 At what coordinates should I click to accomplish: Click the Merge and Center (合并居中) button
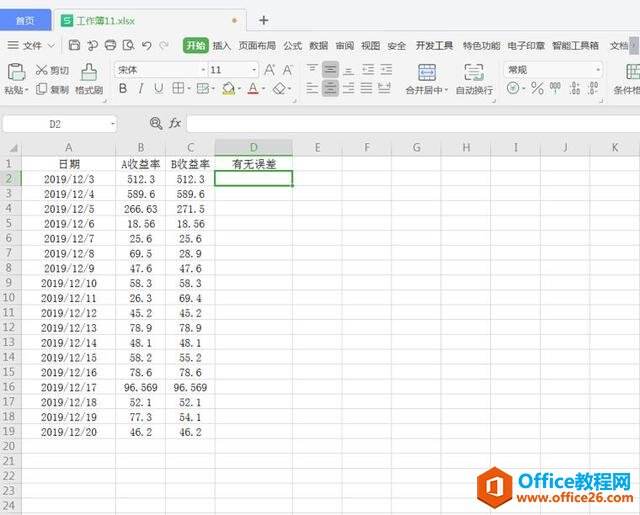click(x=427, y=78)
